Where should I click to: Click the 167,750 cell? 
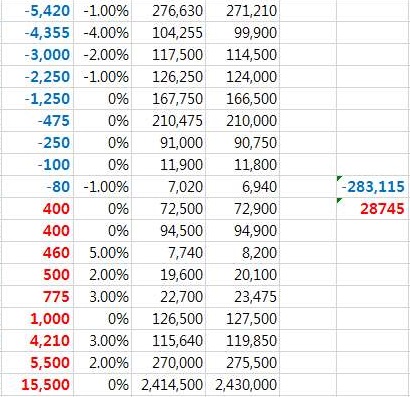tap(168, 99)
